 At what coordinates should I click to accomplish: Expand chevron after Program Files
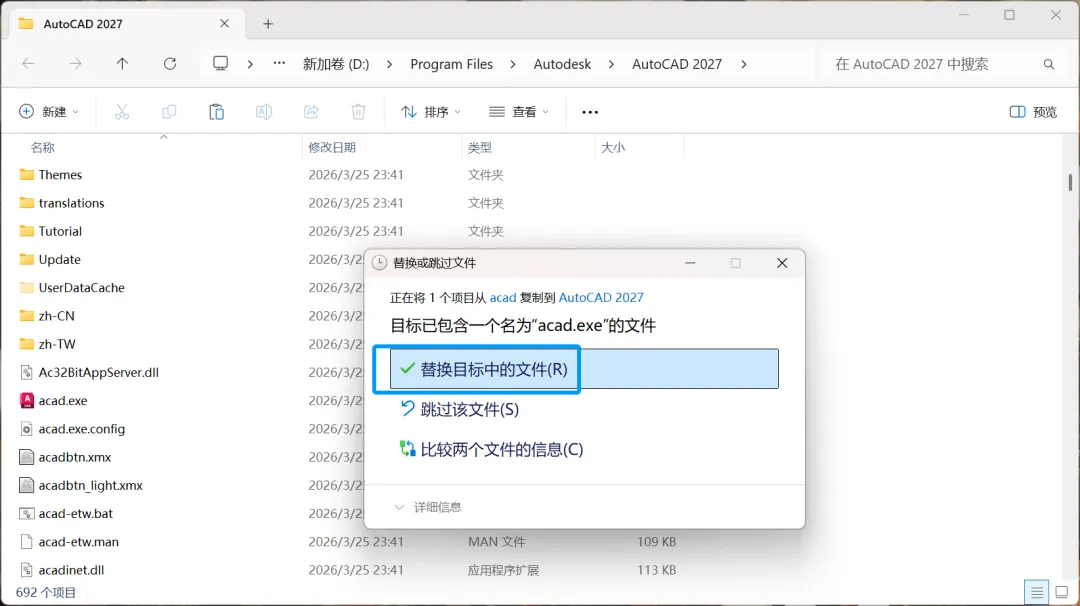(512, 64)
